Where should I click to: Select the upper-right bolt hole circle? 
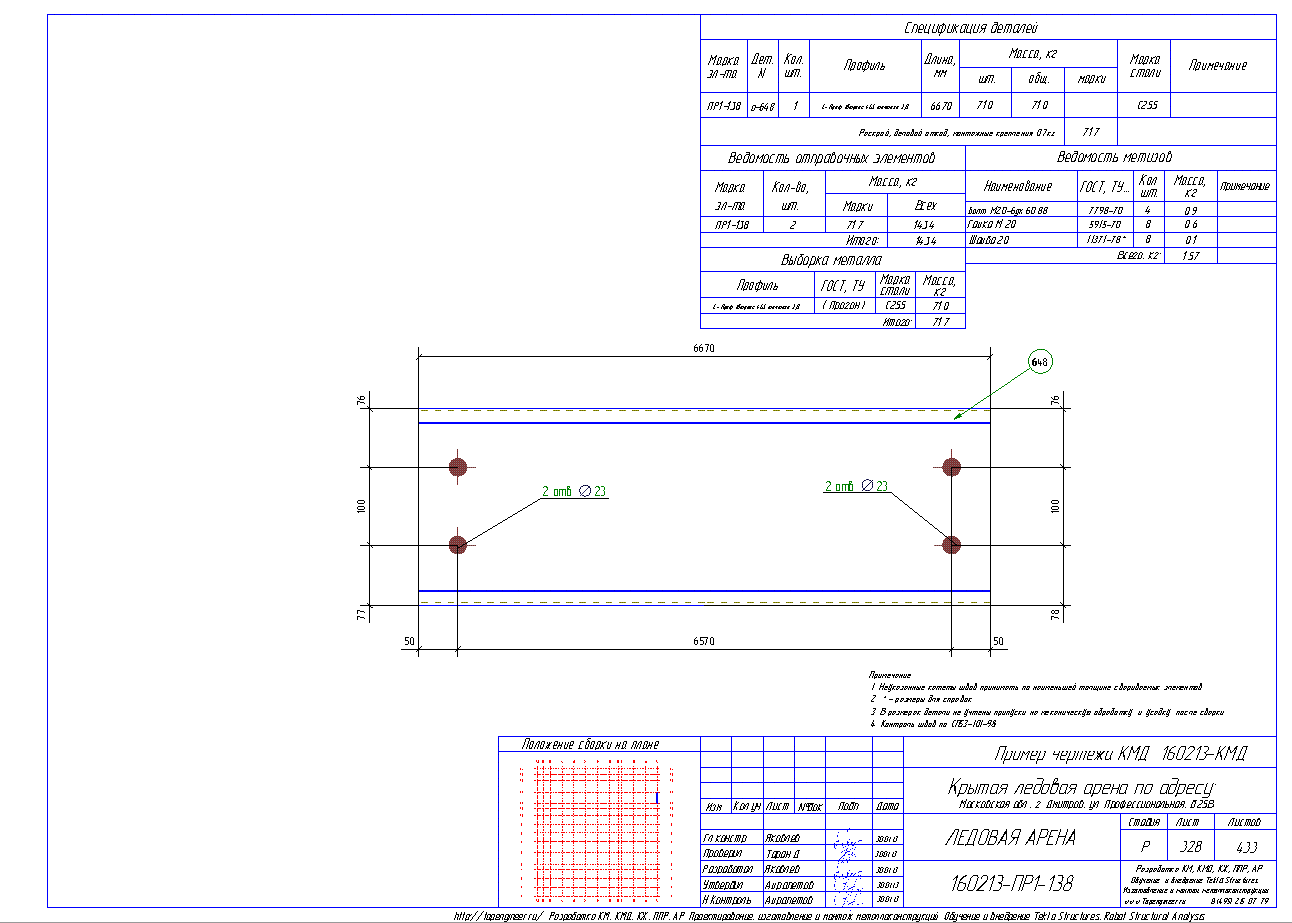click(951, 467)
